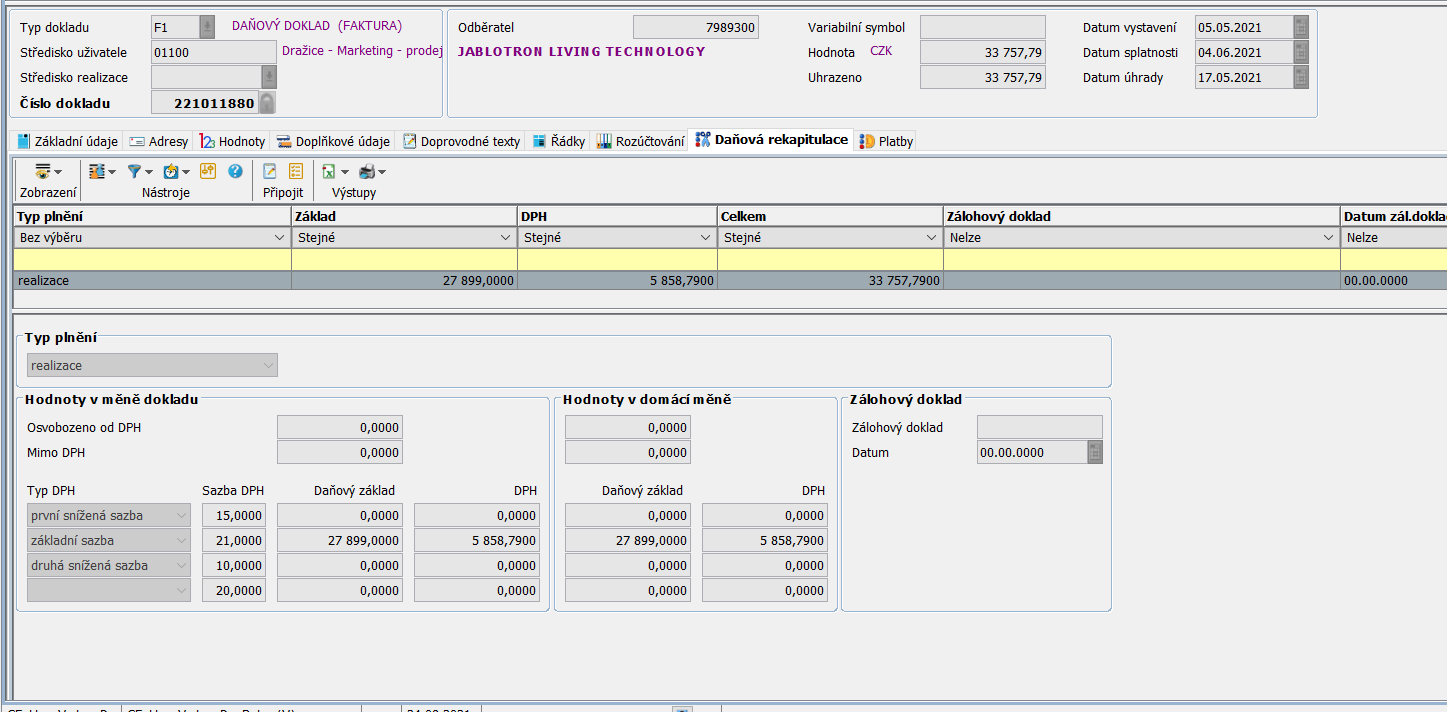This screenshot has width=1447, height=712.
Task: Open calendar icon next to Datum vystavení
Action: (1301, 27)
